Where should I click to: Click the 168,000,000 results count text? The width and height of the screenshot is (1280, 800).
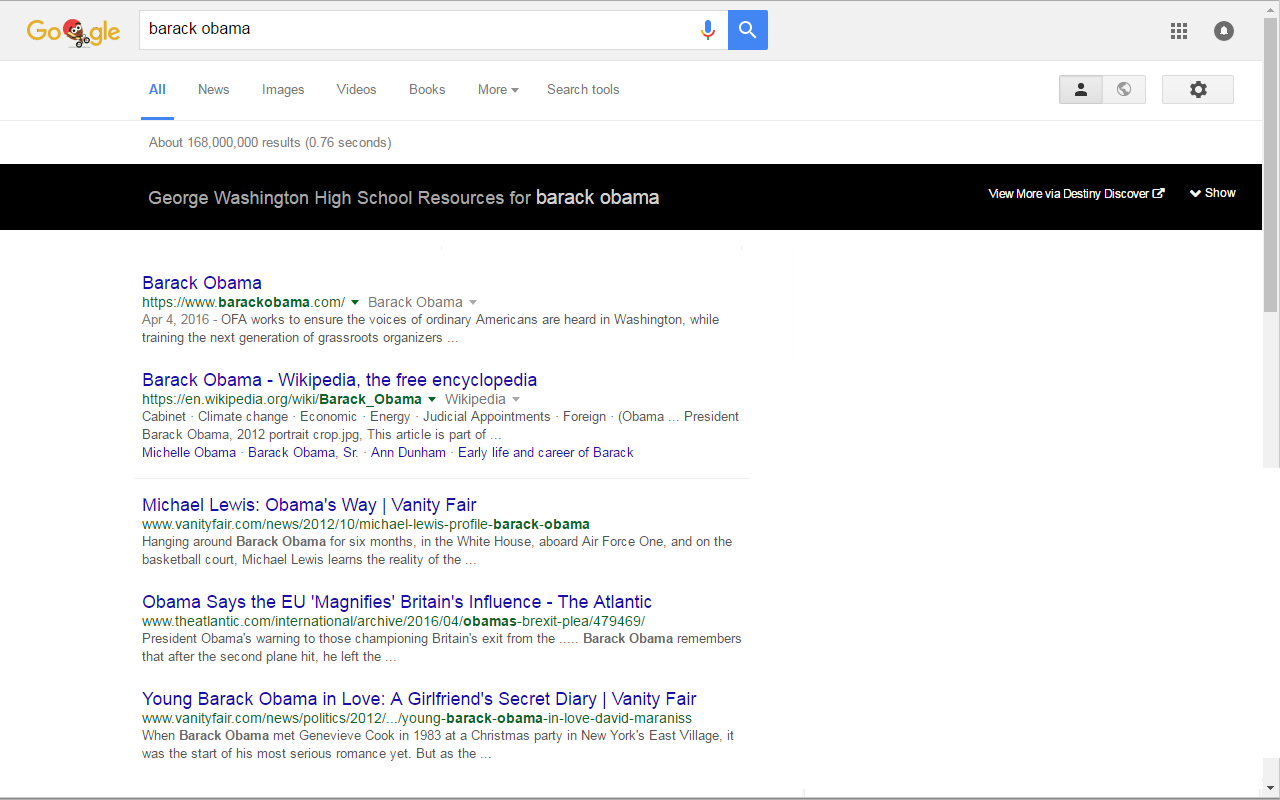(270, 143)
